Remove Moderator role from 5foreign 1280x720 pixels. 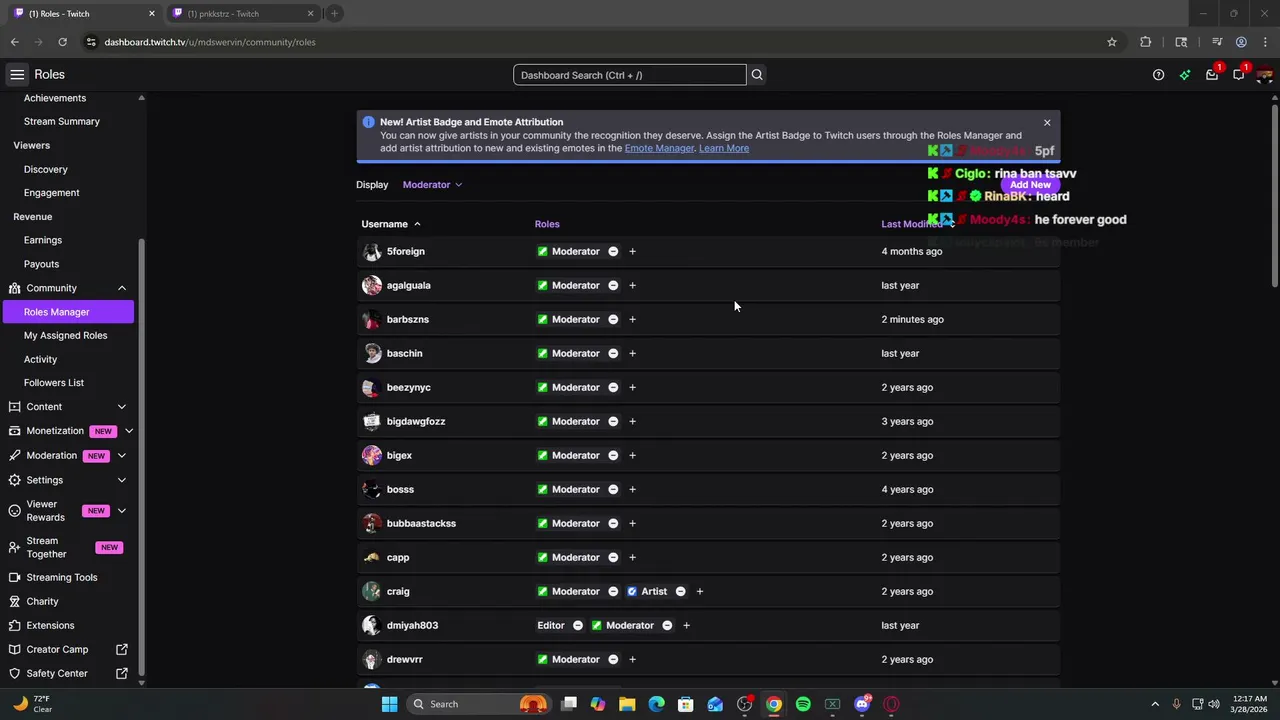point(613,252)
